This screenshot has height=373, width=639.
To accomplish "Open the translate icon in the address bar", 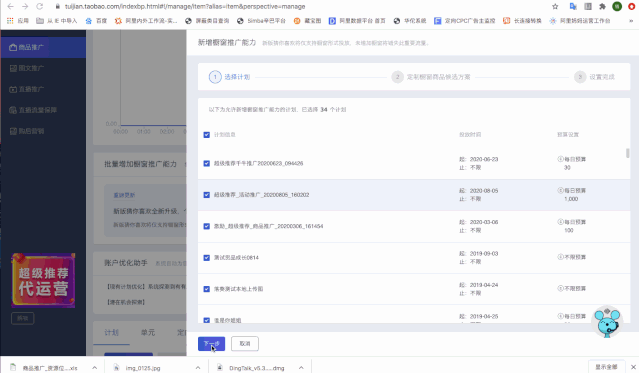I will click(573, 7).
